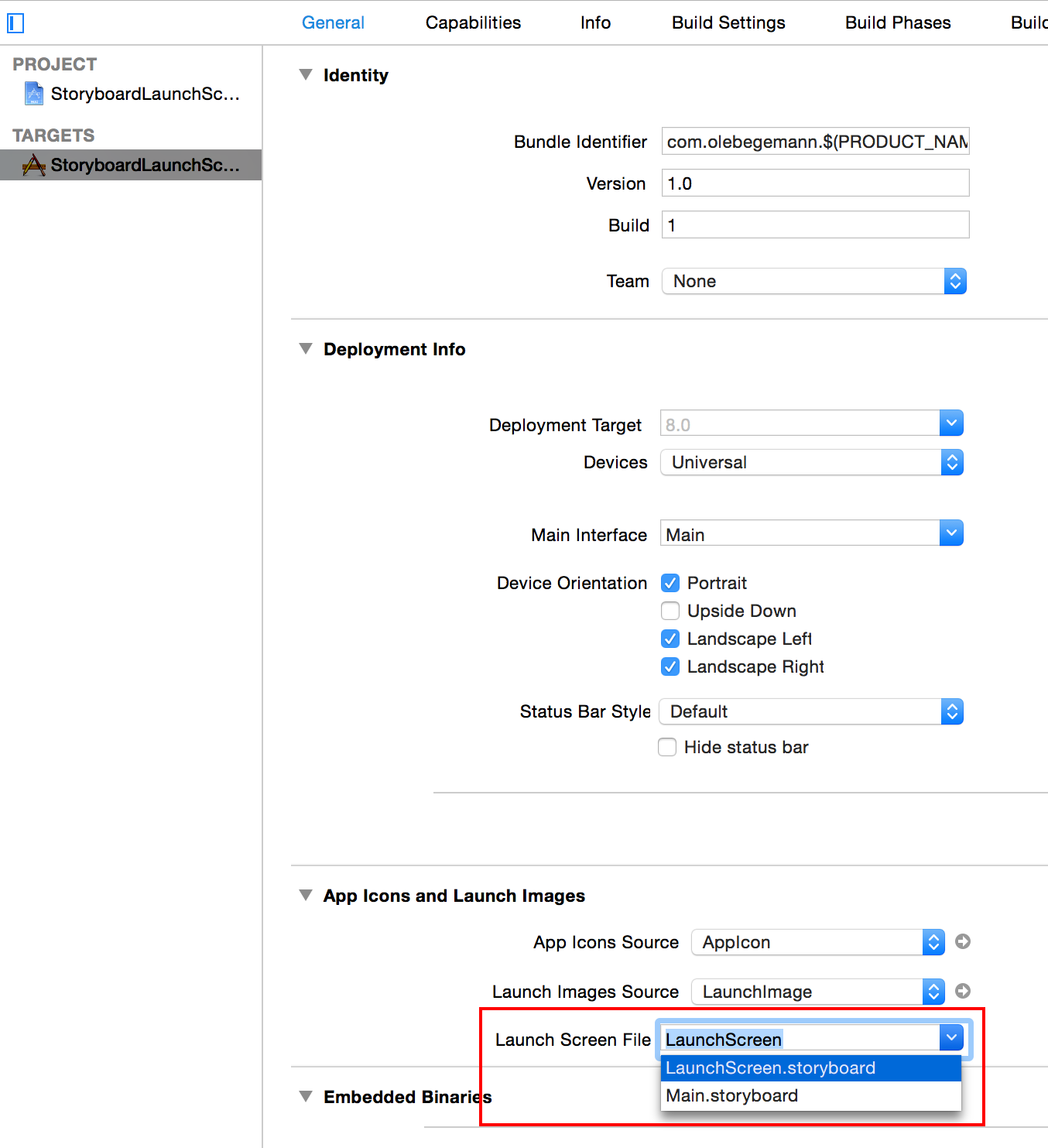Toggle the Hide status bar checkbox
This screenshot has width=1048, height=1148.
[667, 747]
